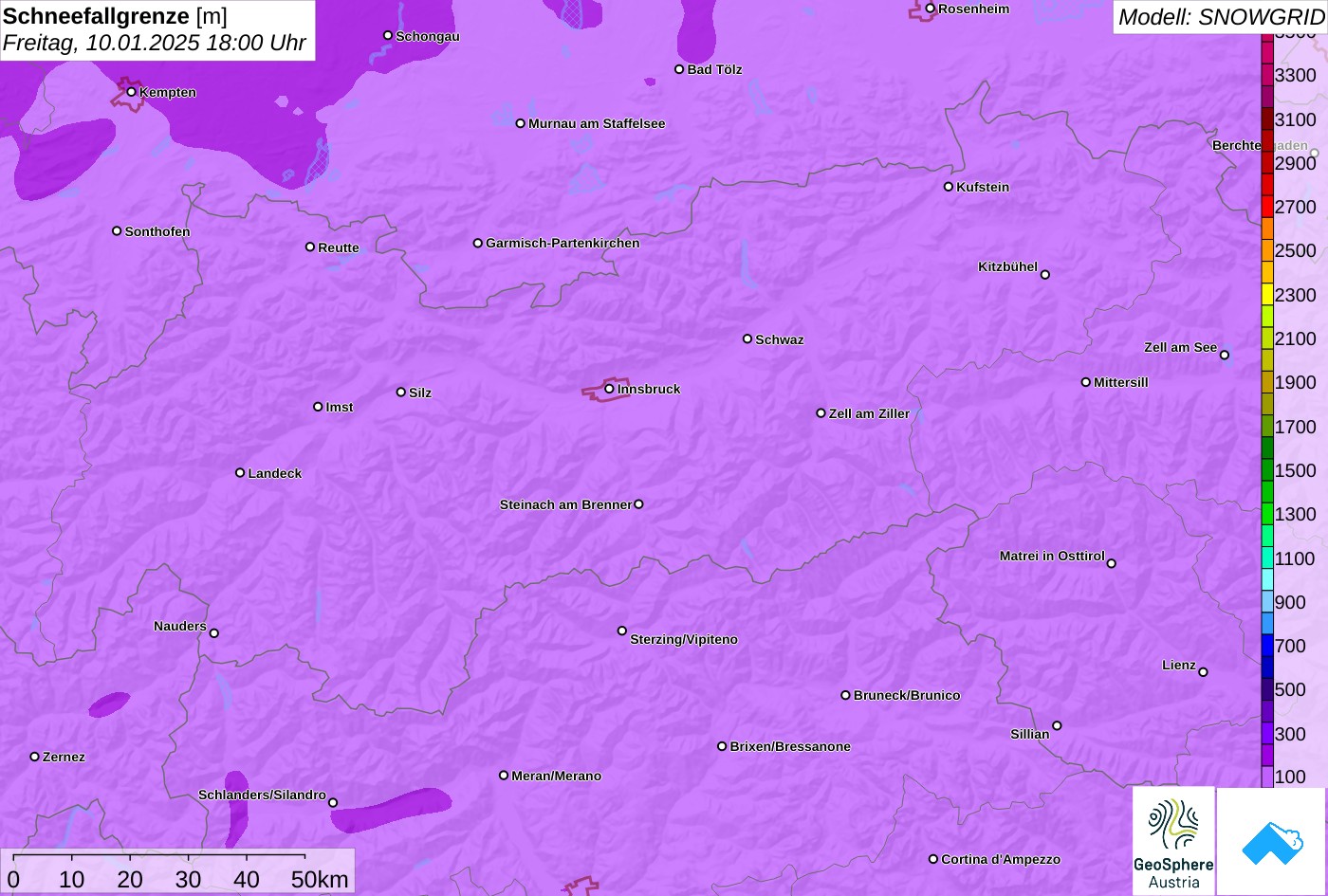This screenshot has width=1328, height=896.
Task: Click the 50km scale bar label
Action: coord(320,879)
